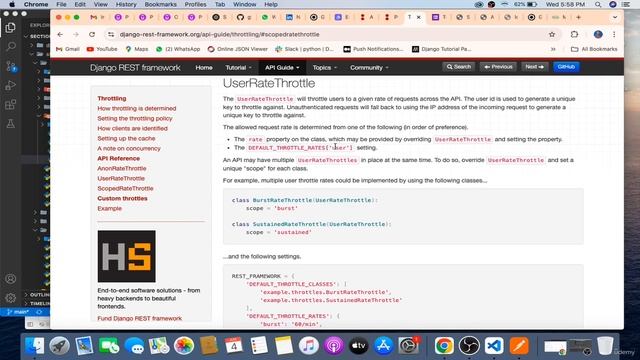640x360 pixels.
Task: Click the main* branch status bar item
Action: 17,312
